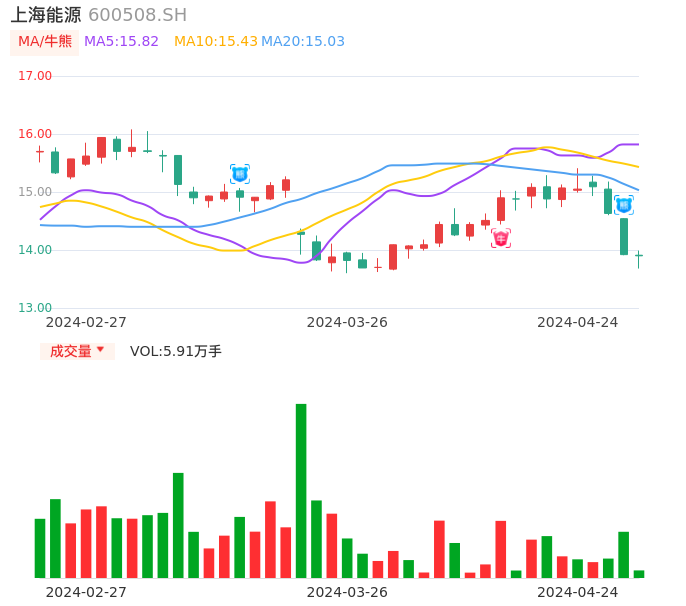The width and height of the screenshot is (686, 606).
Task: Click the stock code 600508.SH
Action: click(x=137, y=15)
